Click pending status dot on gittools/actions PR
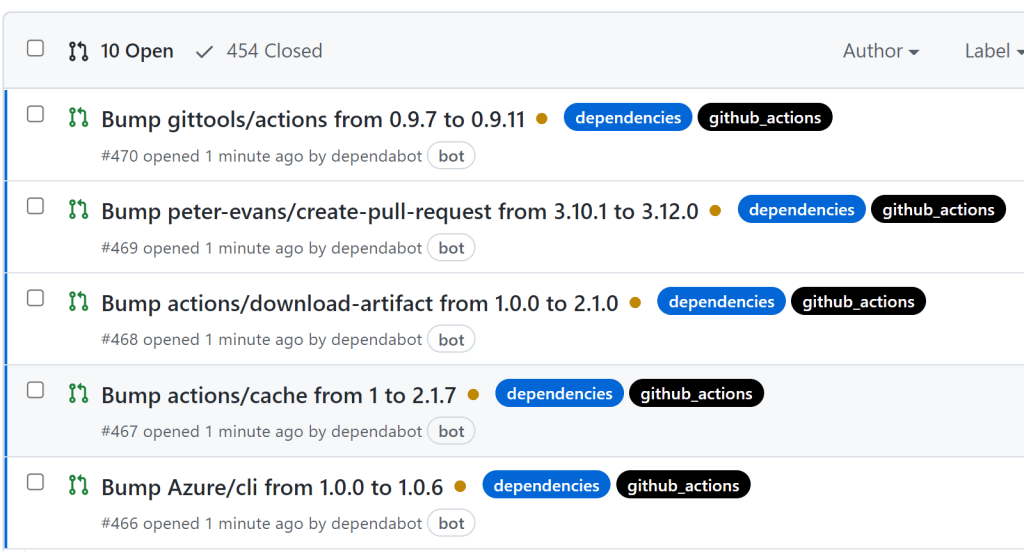This screenshot has width=1024, height=552. click(x=542, y=119)
